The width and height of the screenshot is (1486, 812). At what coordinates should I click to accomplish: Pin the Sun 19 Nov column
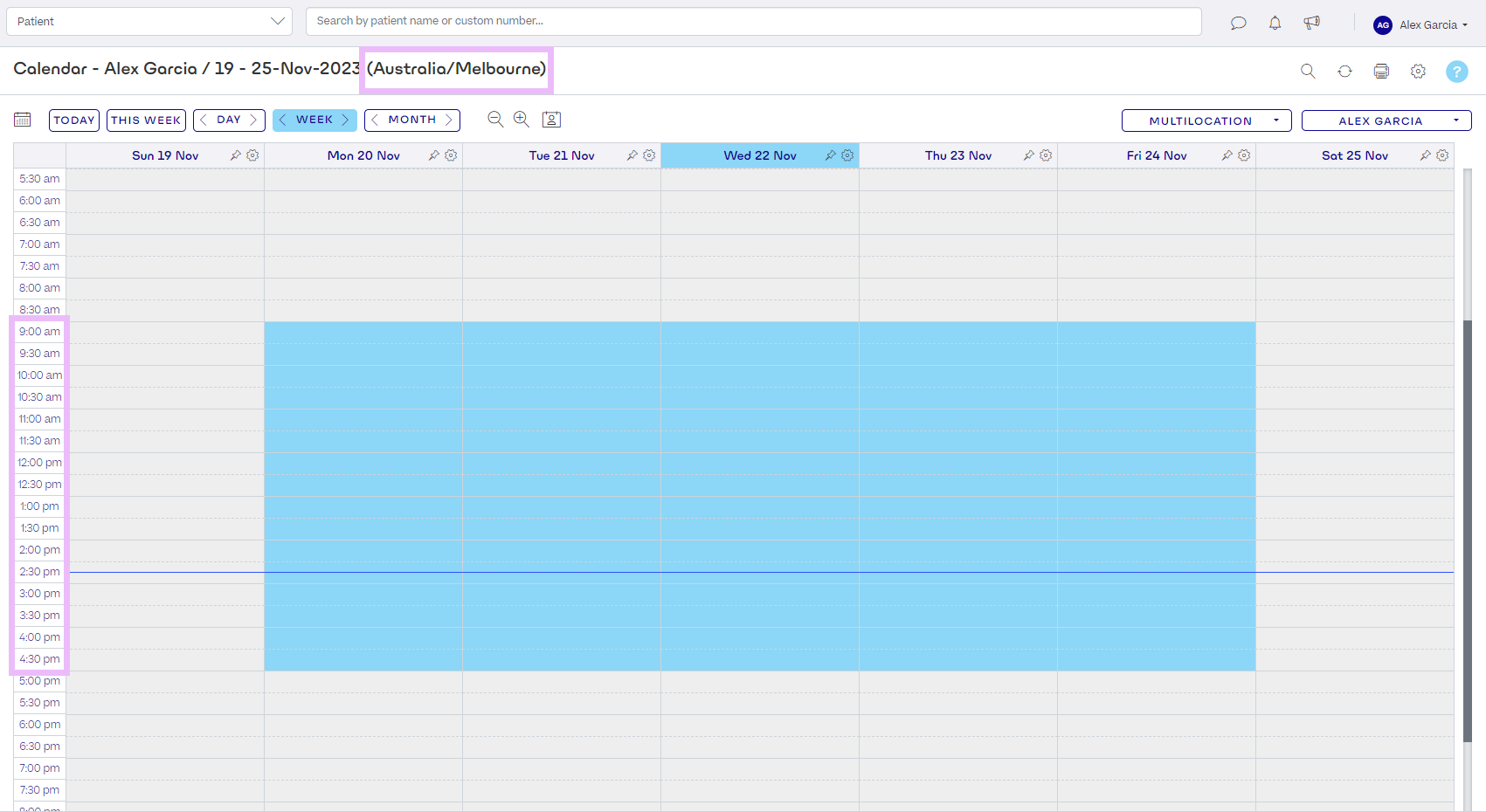(x=235, y=155)
